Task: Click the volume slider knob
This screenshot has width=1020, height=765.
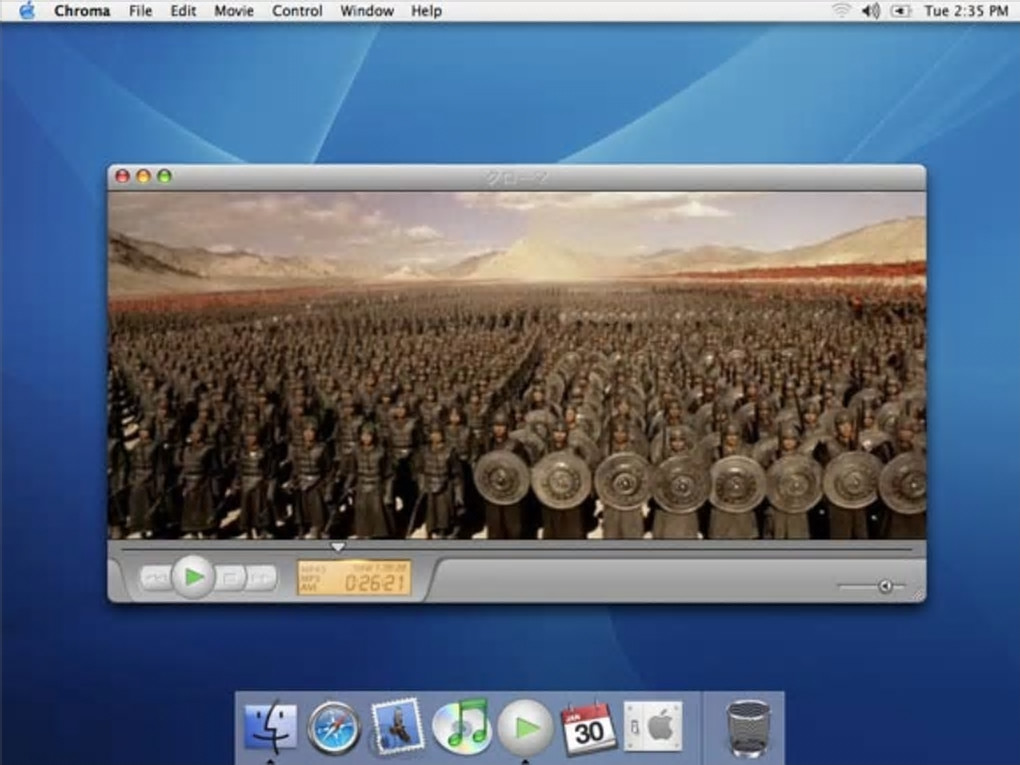Action: (x=885, y=586)
